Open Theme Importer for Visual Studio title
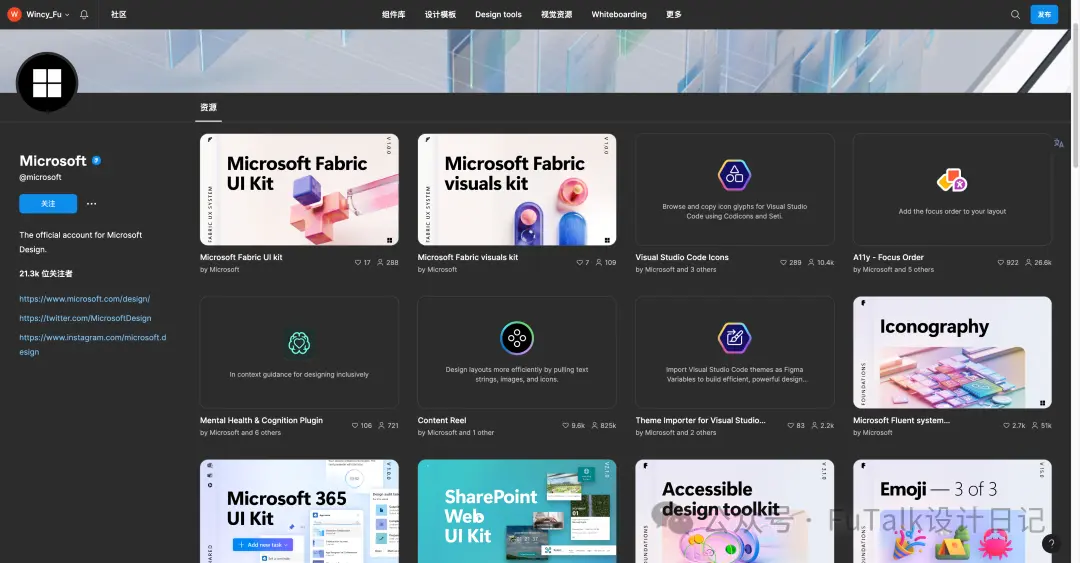This screenshot has height=563, width=1080. click(x=700, y=420)
